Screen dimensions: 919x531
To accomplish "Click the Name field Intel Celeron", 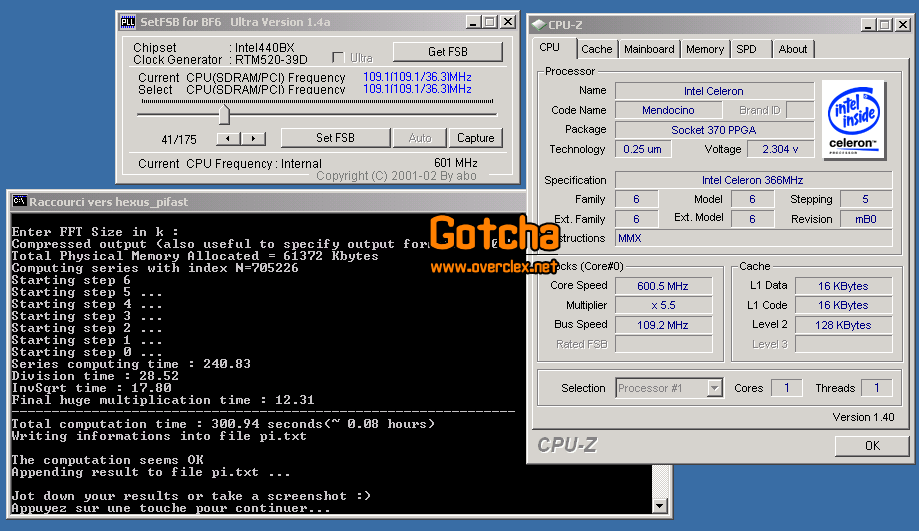I will tap(714, 91).
